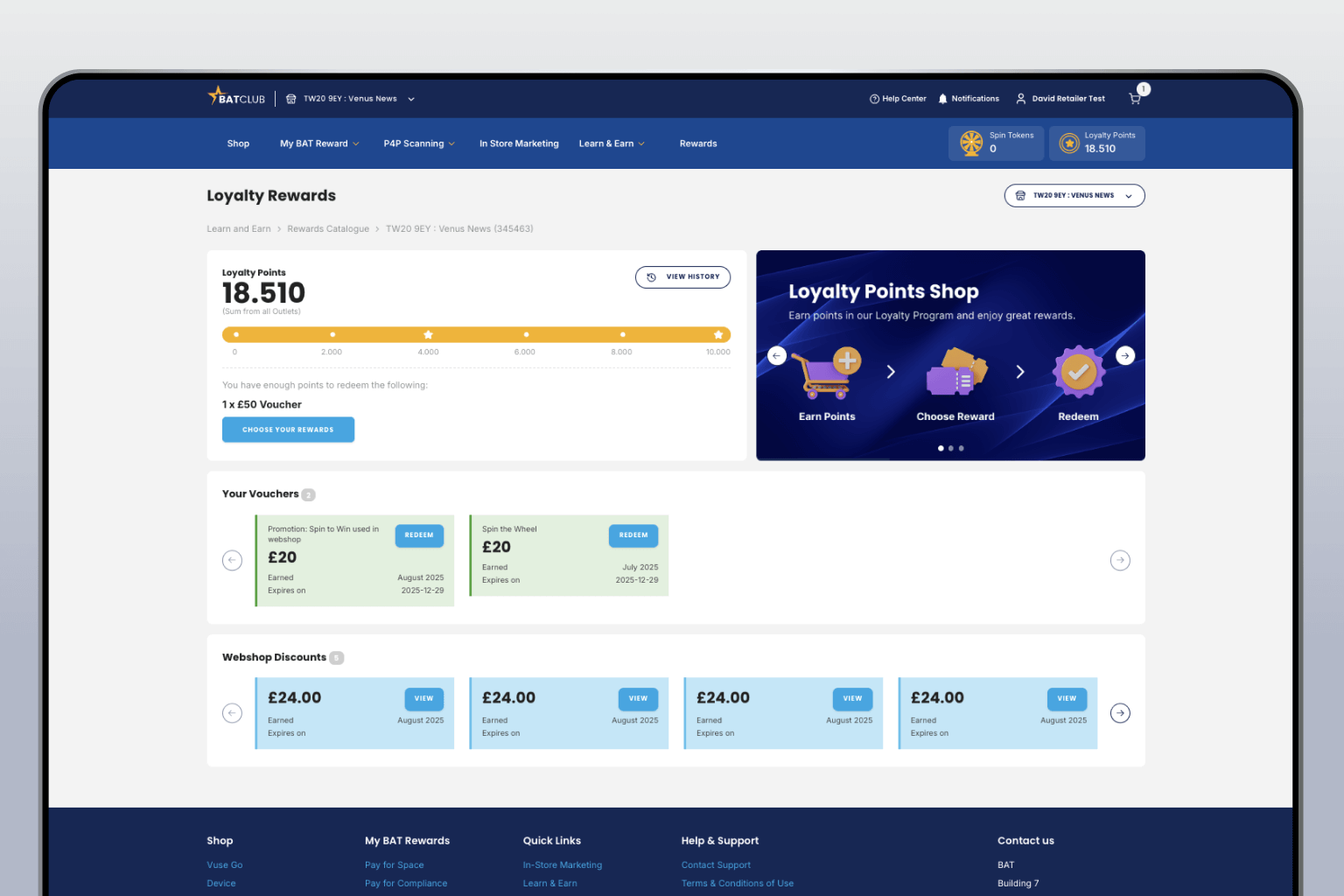
Task: Click the star marker at 4.000 points
Action: pyautogui.click(x=428, y=334)
